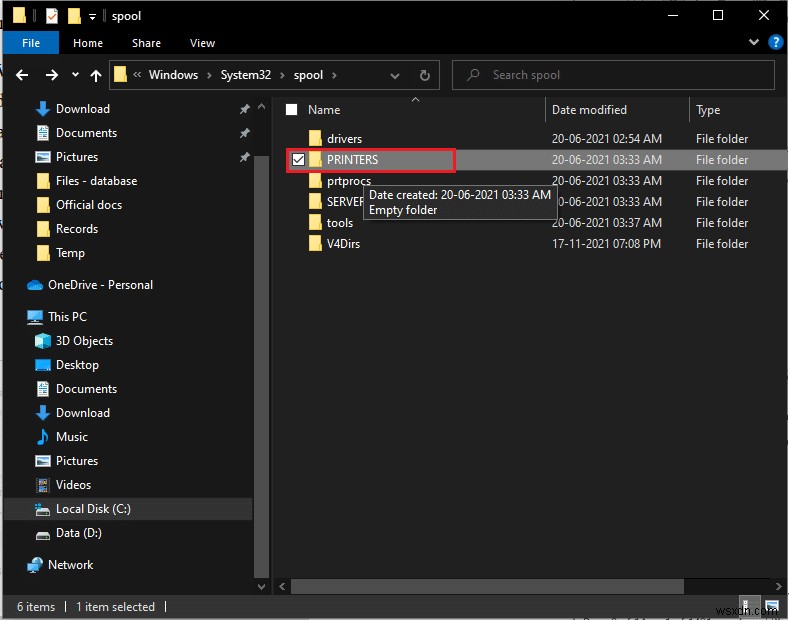The height and width of the screenshot is (621, 789).
Task: Open the recent locations dropdown
Action: click(75, 74)
